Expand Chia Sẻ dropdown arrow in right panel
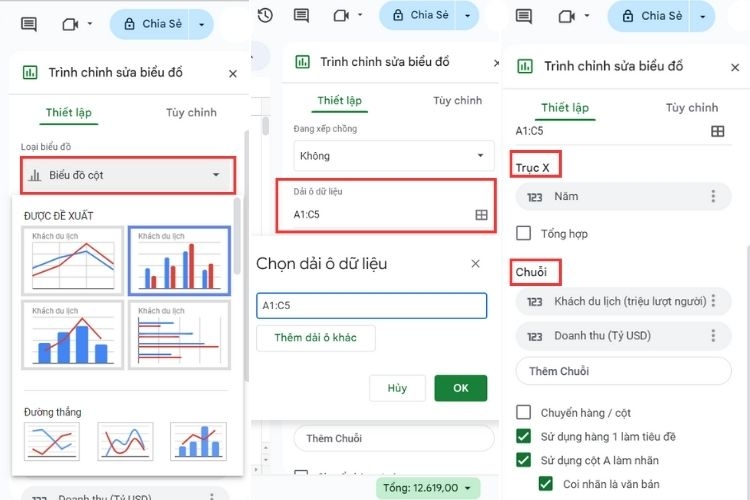This screenshot has height=500, width=750. (x=703, y=16)
